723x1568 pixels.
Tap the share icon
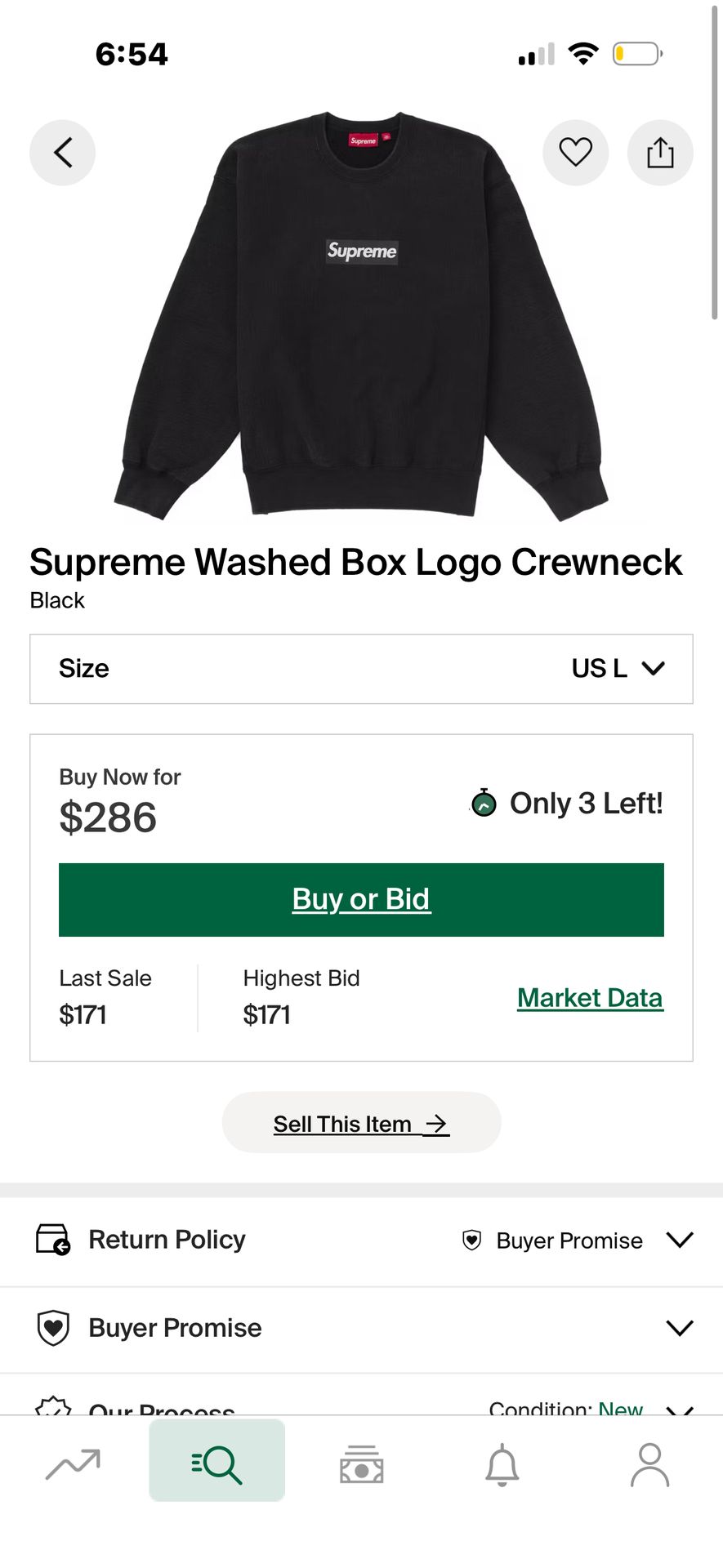pos(660,153)
